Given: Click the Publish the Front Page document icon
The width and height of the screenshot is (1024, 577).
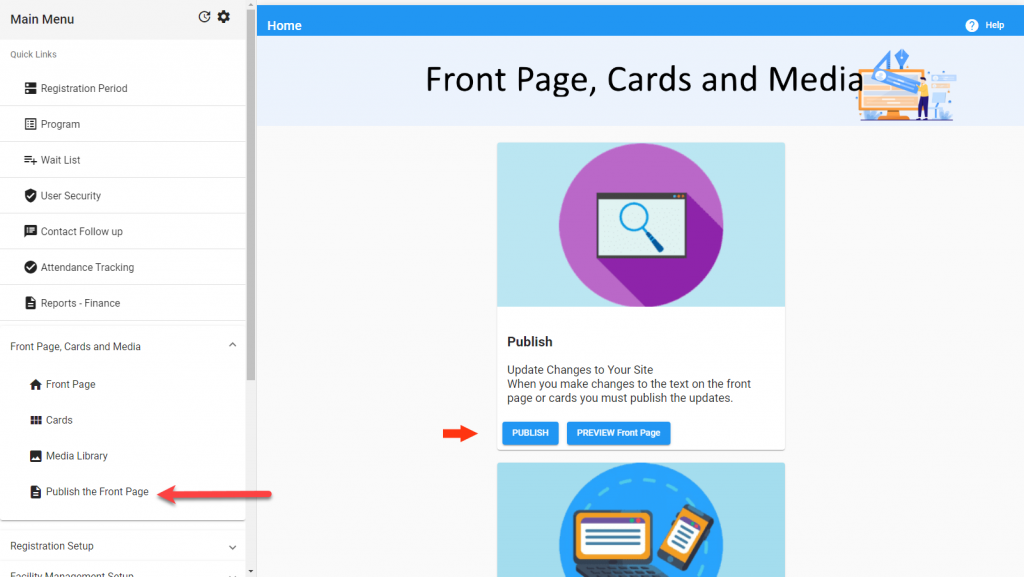Looking at the screenshot, I should pyautogui.click(x=36, y=491).
